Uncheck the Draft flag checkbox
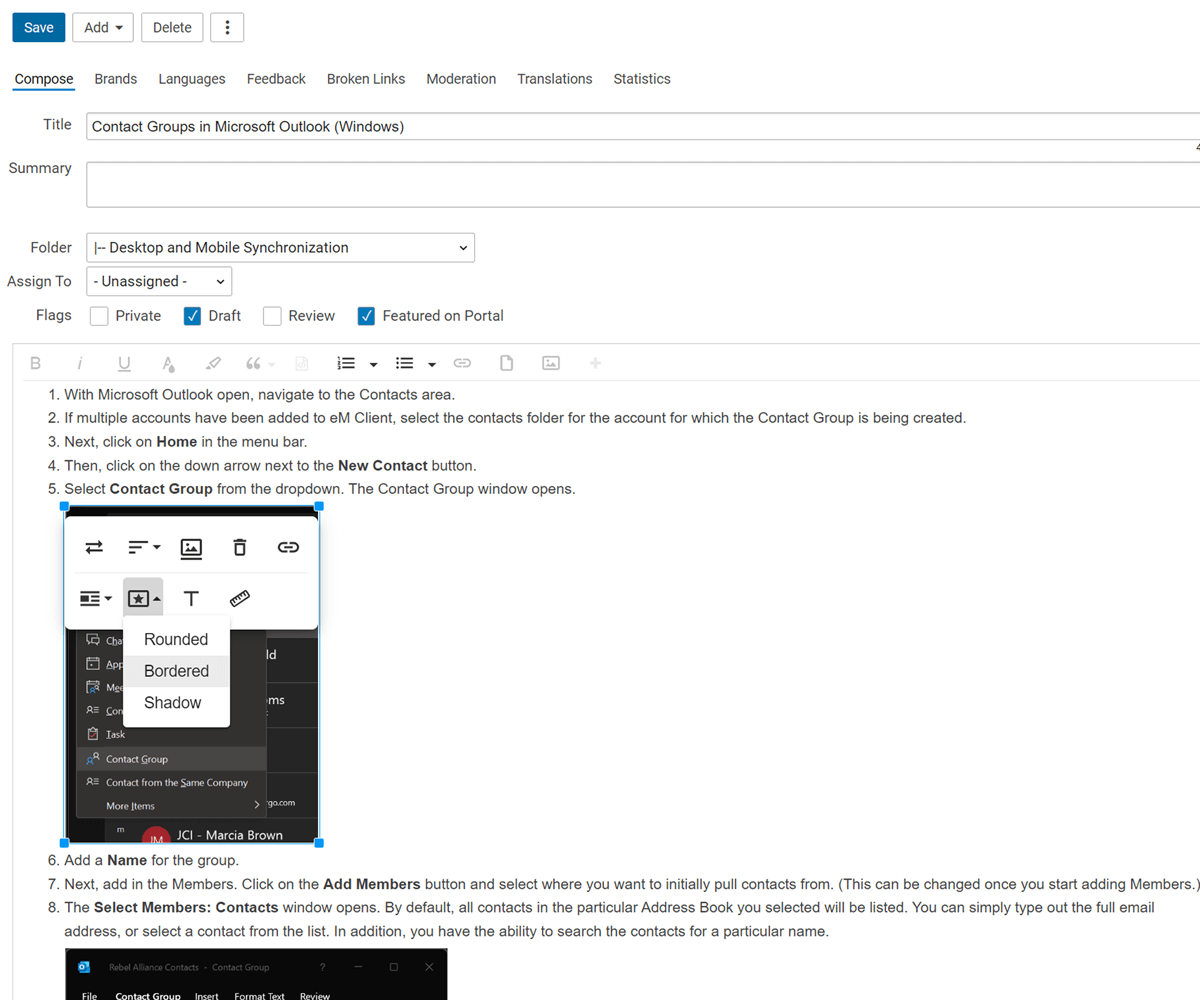Image resolution: width=1200 pixels, height=1000 pixels. pos(193,316)
